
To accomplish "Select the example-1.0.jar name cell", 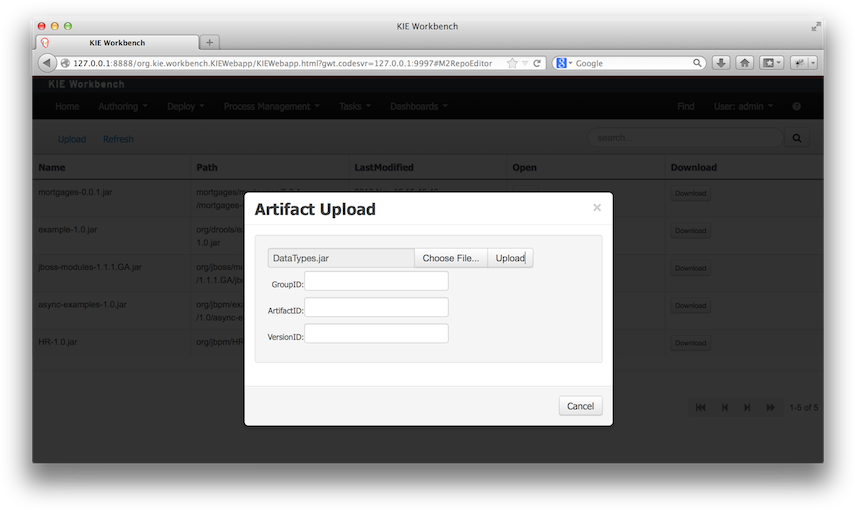I will tap(68, 230).
